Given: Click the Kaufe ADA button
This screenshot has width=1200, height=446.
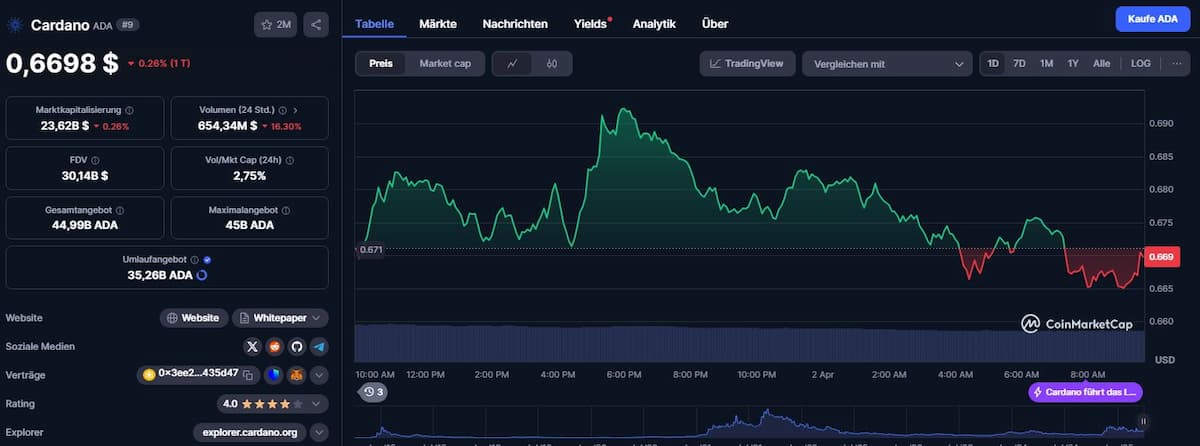Looking at the screenshot, I should point(1152,19).
